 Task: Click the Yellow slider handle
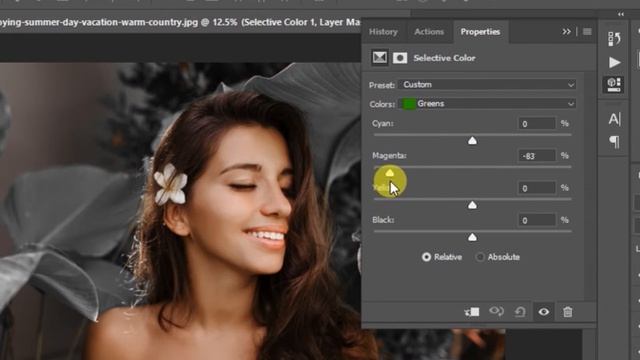click(472, 205)
